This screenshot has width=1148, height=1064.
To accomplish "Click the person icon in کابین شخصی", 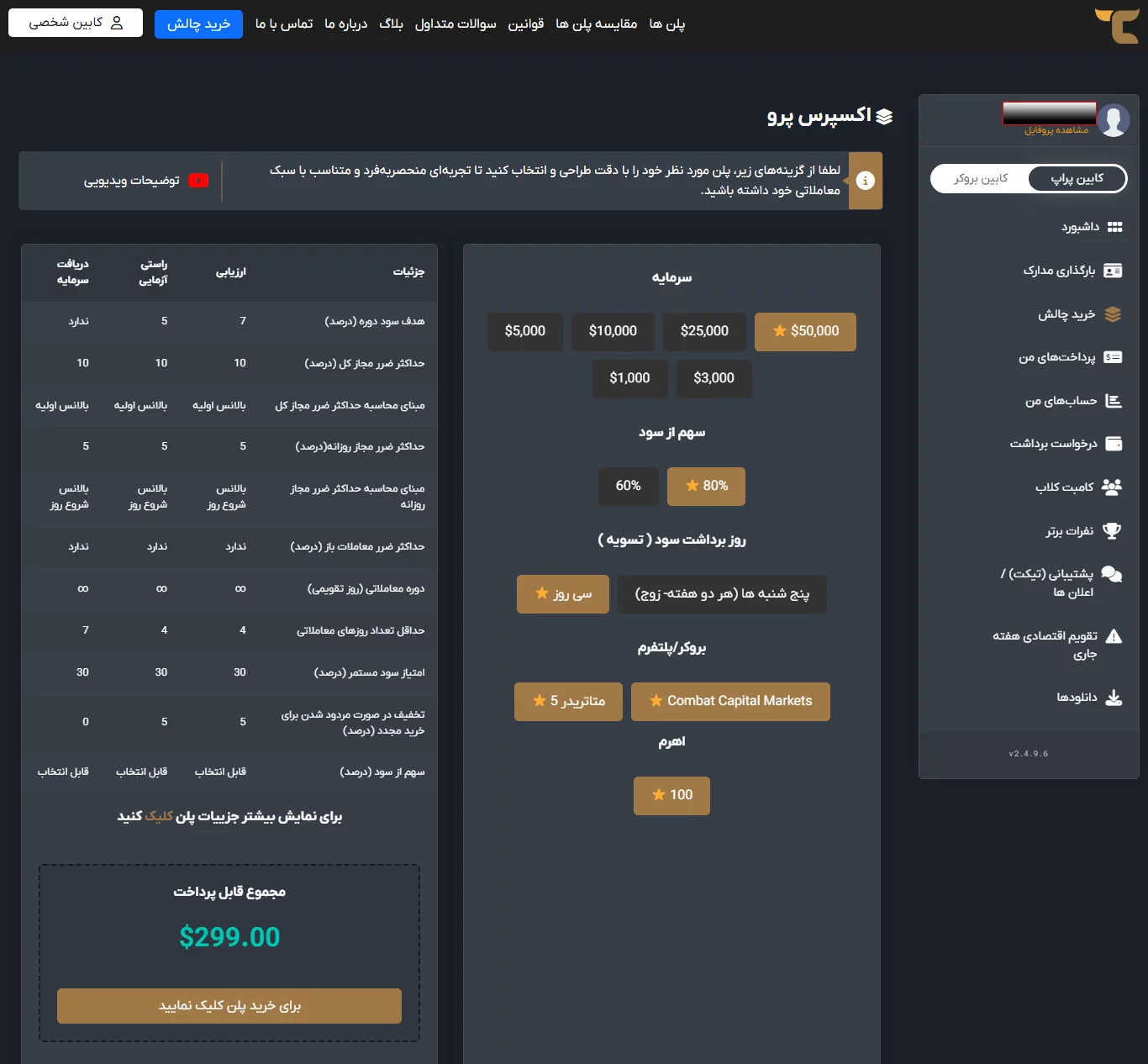I will pos(117,23).
